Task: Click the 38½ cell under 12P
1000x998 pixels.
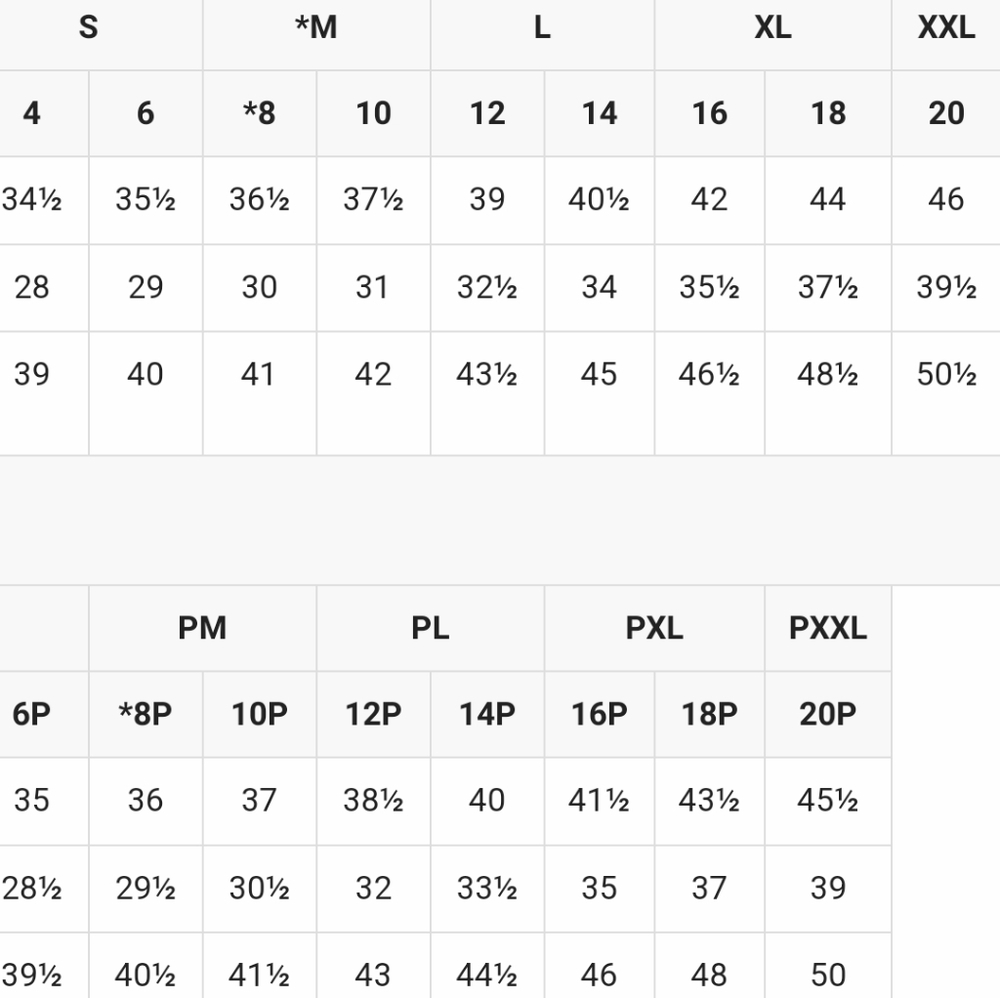Action: [373, 800]
